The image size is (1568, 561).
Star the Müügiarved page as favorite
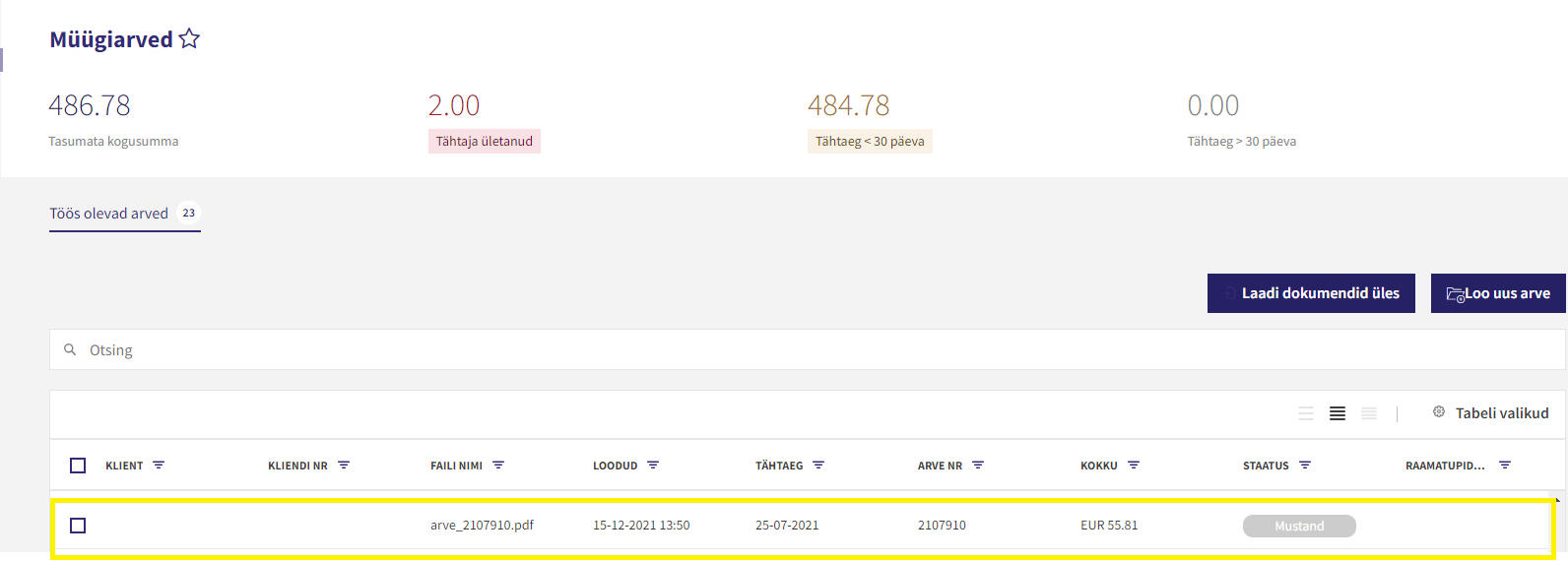[x=189, y=39]
